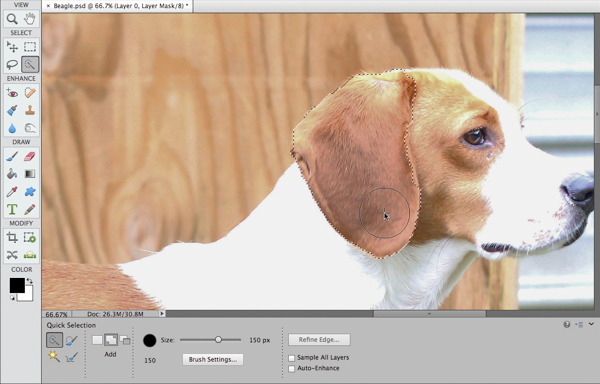Close the Beagle.psd document tab

[48, 6]
